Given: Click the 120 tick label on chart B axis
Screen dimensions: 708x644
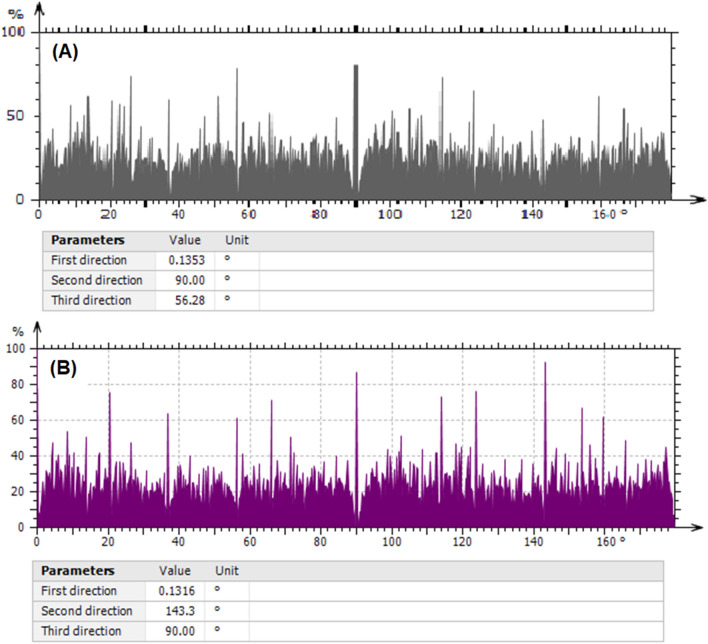Looking at the screenshot, I should click(x=461, y=541).
